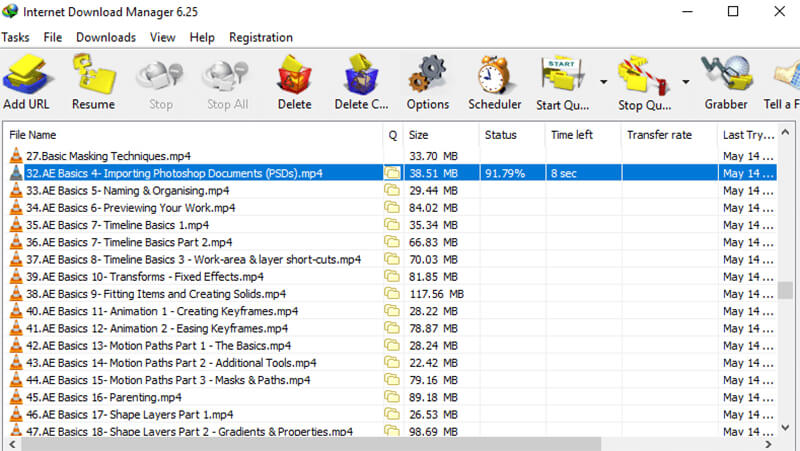Open the Downloads menu
The image size is (800, 451).
click(x=106, y=37)
